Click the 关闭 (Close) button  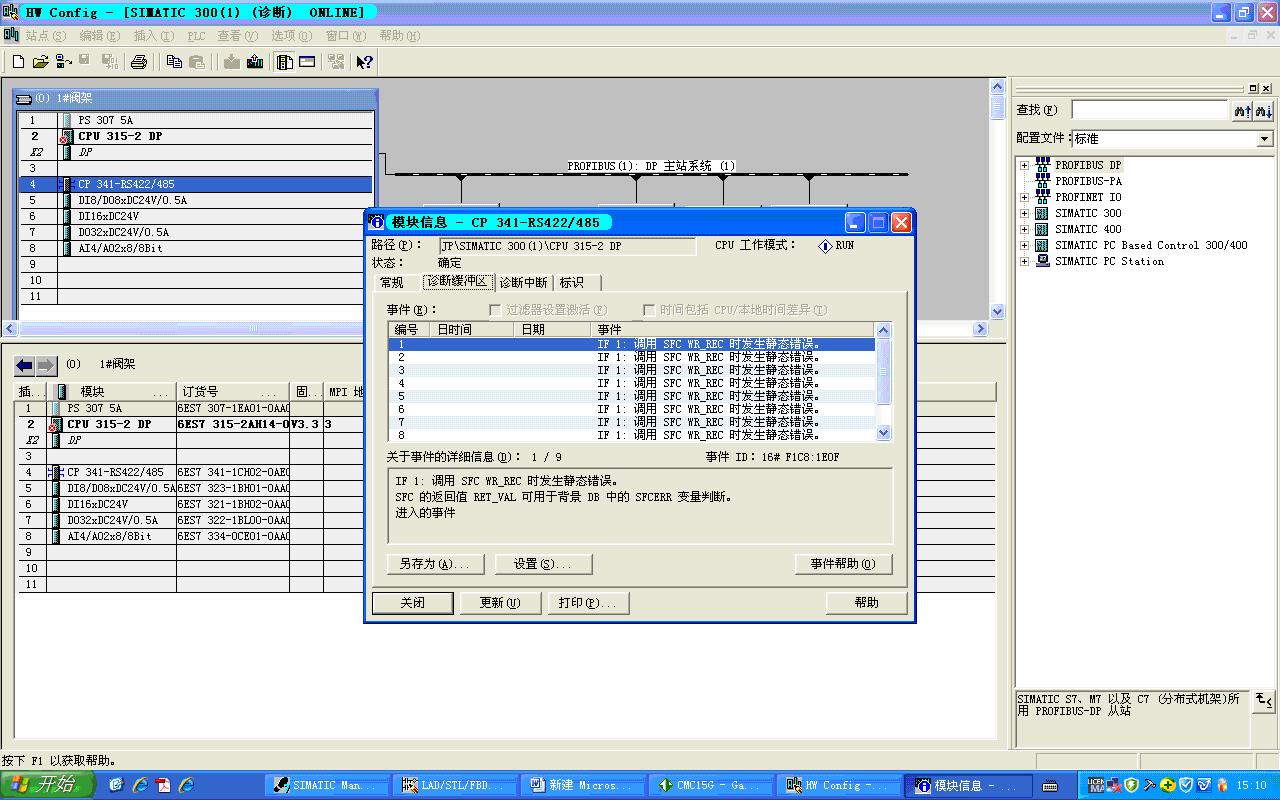413,603
